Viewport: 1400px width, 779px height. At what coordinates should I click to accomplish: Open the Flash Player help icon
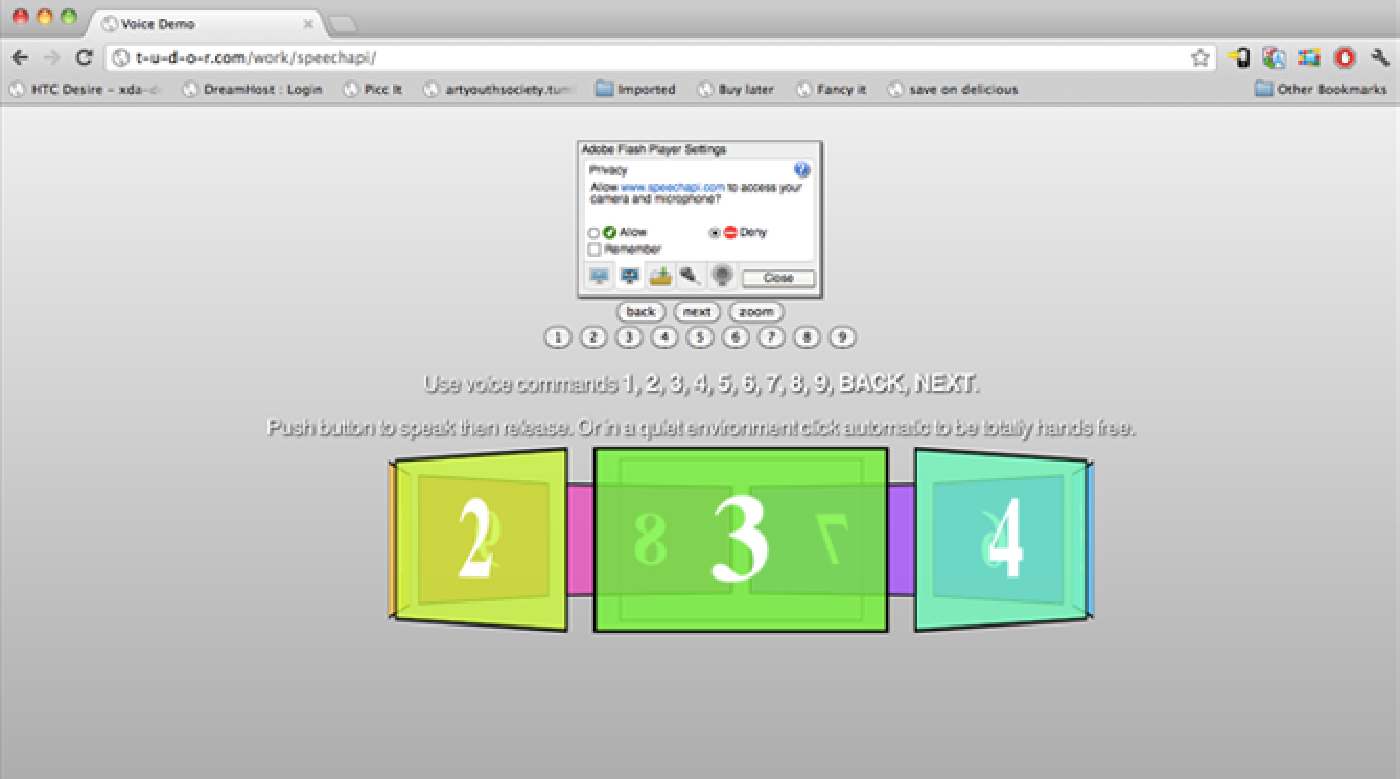pos(801,170)
